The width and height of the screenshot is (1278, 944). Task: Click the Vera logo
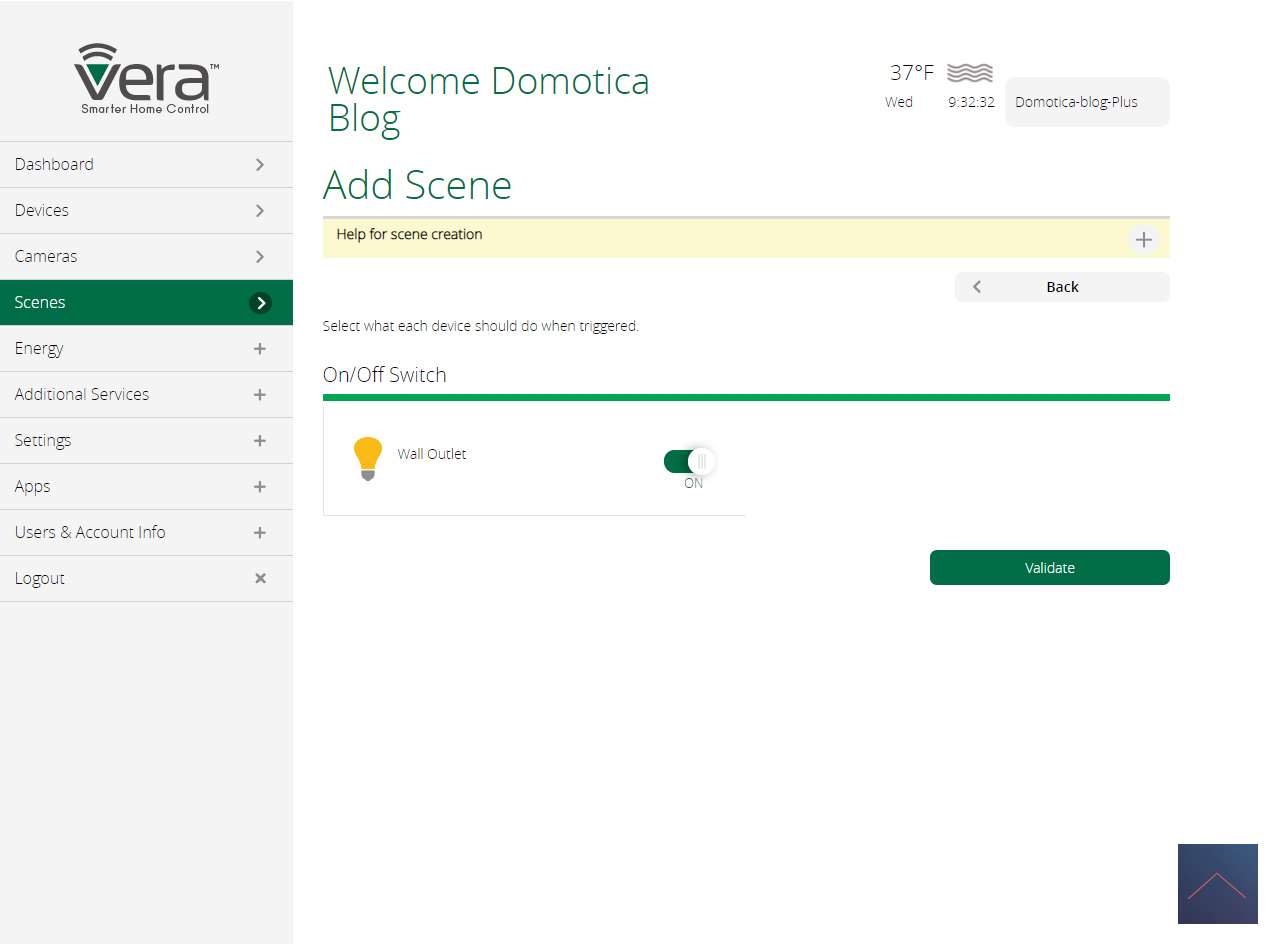(x=146, y=79)
